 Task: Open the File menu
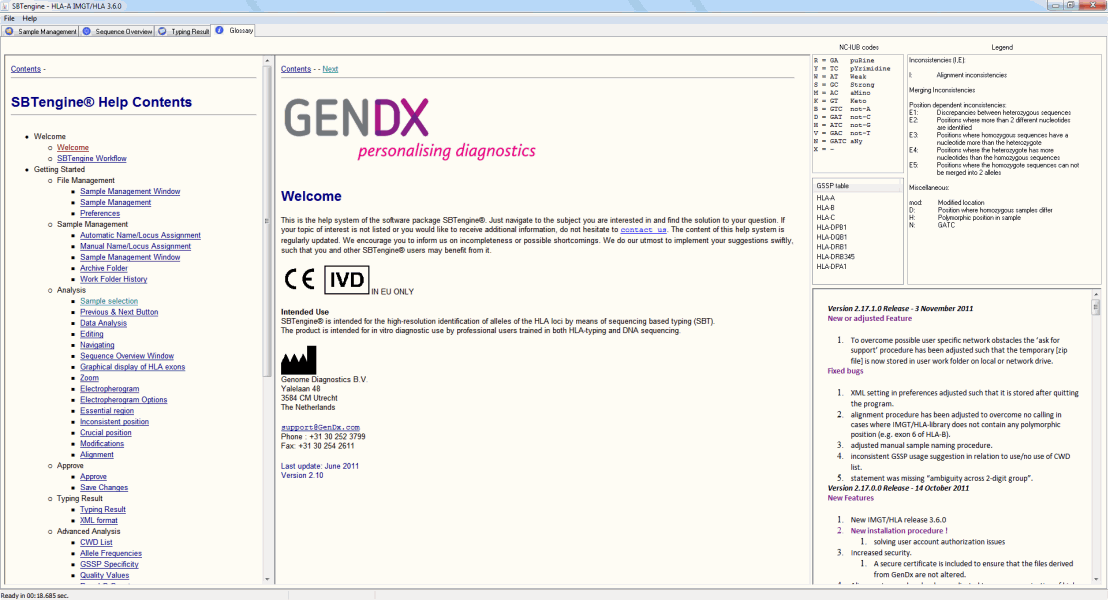point(9,18)
